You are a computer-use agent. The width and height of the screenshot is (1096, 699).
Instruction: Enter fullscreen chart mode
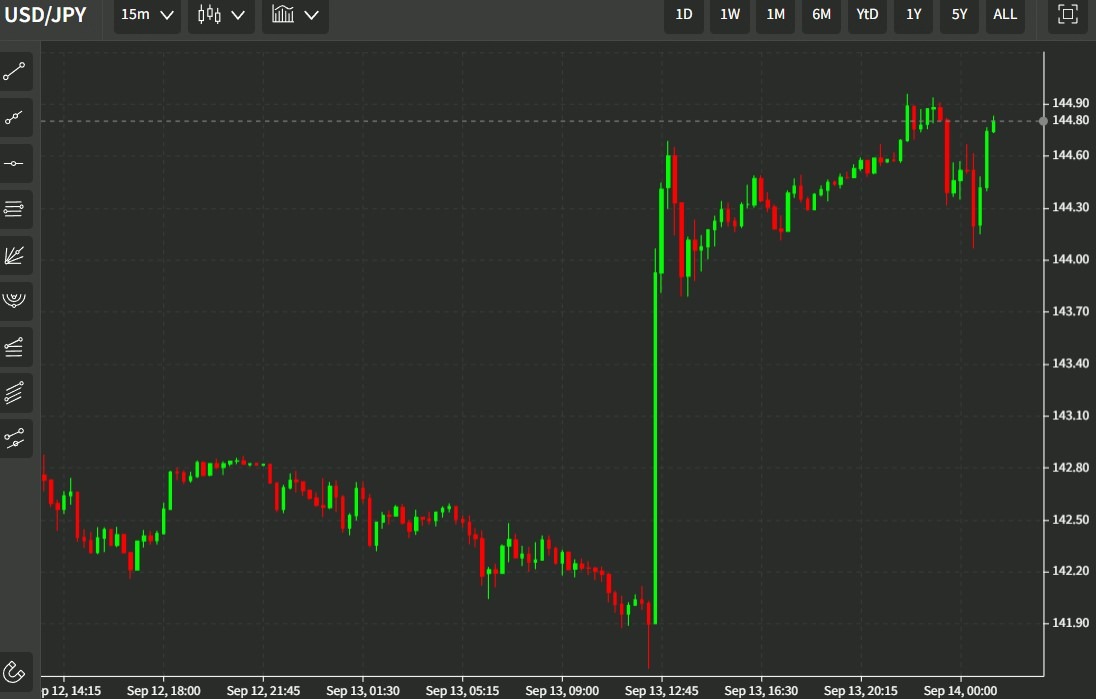tap(1067, 15)
